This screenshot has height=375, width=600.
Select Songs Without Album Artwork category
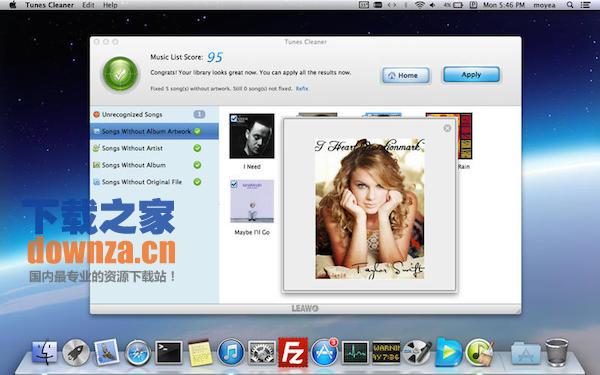point(154,131)
